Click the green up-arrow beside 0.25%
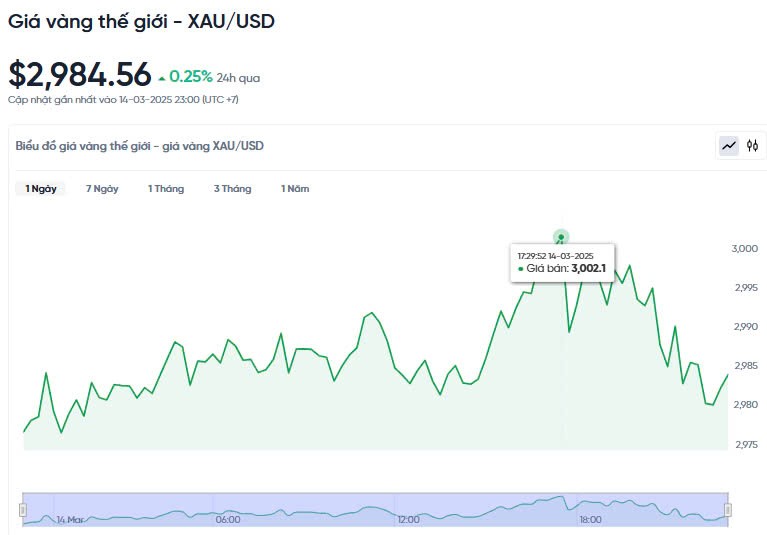Screen dimensions: 767x535 click(162, 76)
